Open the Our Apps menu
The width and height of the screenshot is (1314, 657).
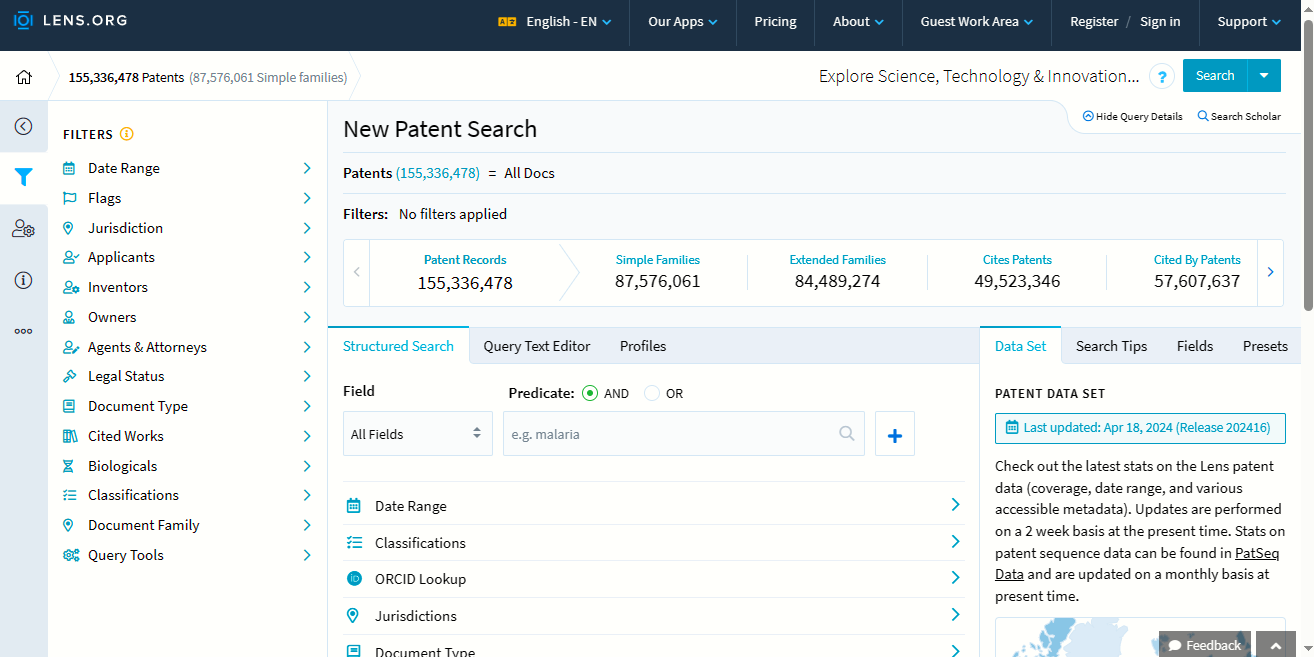pos(683,22)
